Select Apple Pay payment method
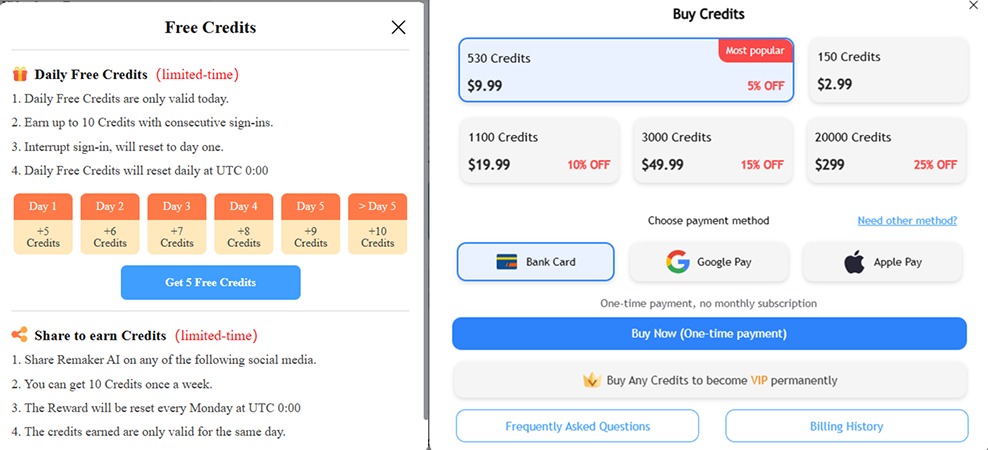Screen dimensions: 988x450 coord(883,262)
